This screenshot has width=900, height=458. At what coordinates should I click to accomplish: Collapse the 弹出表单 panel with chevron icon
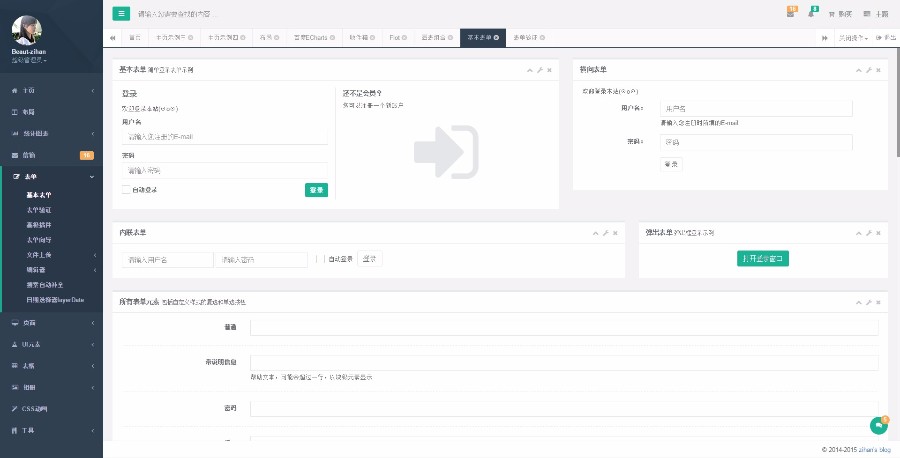[859, 233]
